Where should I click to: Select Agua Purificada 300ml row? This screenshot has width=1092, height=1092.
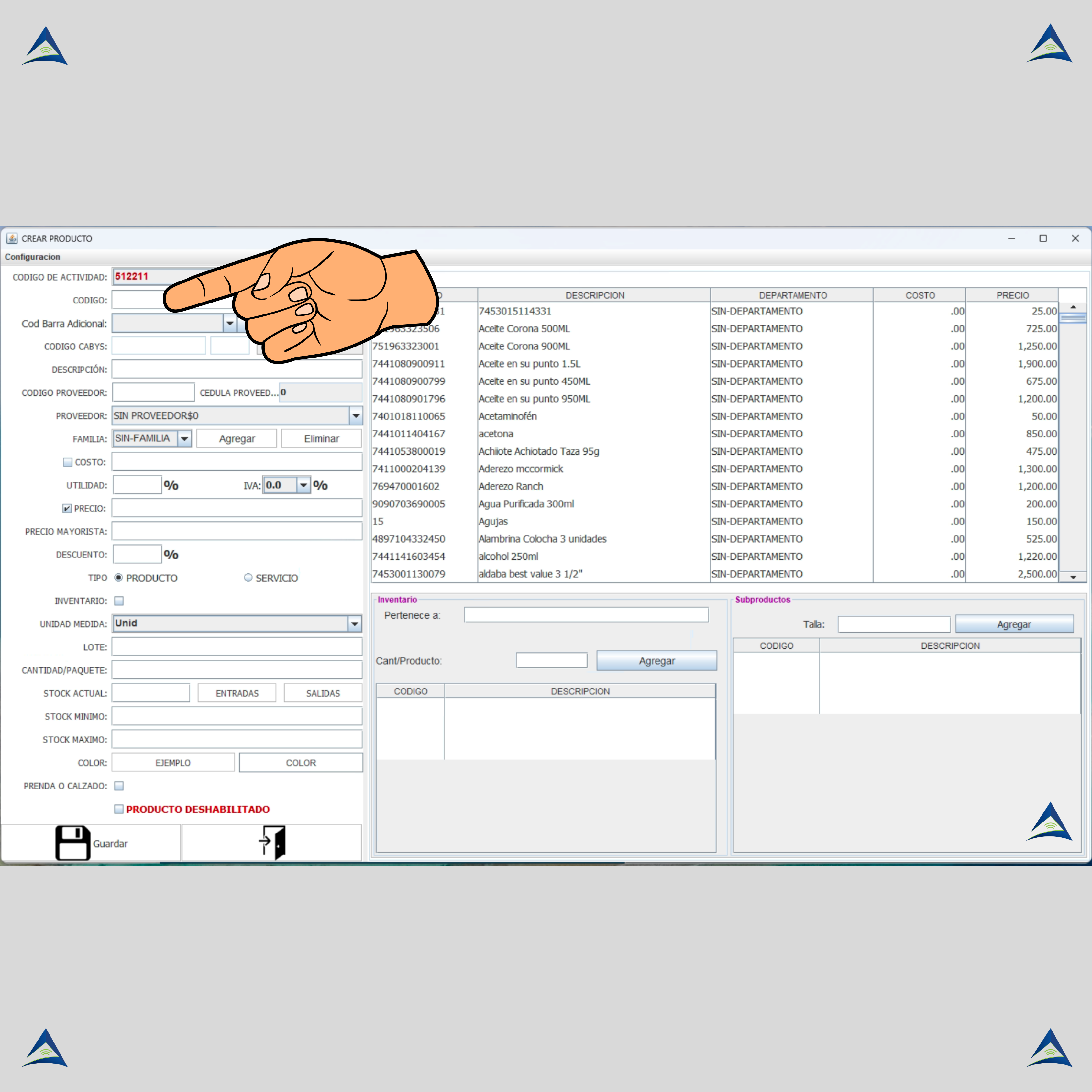(x=714, y=503)
